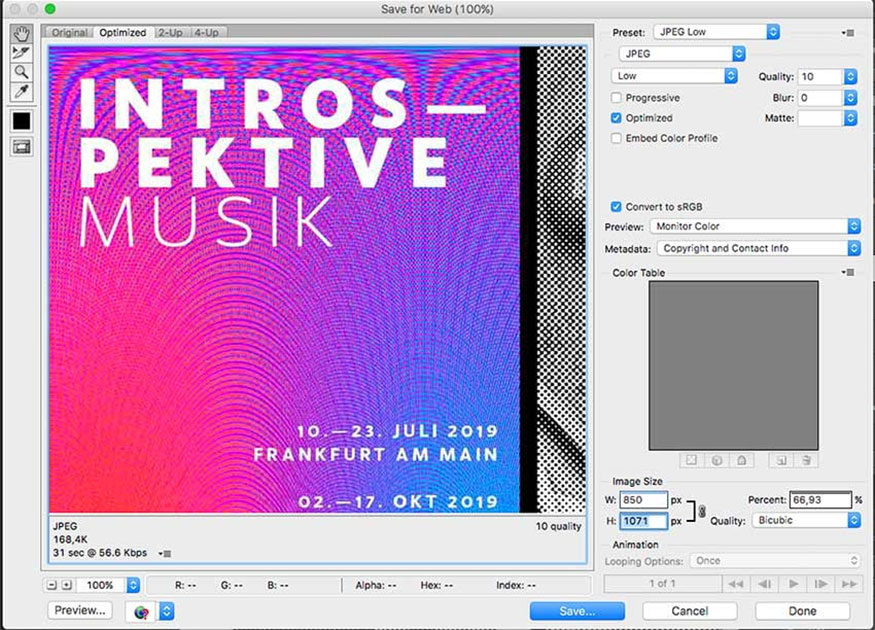Select the Eyedropper tool
Screen dimensions: 875x630
click(x=21, y=92)
